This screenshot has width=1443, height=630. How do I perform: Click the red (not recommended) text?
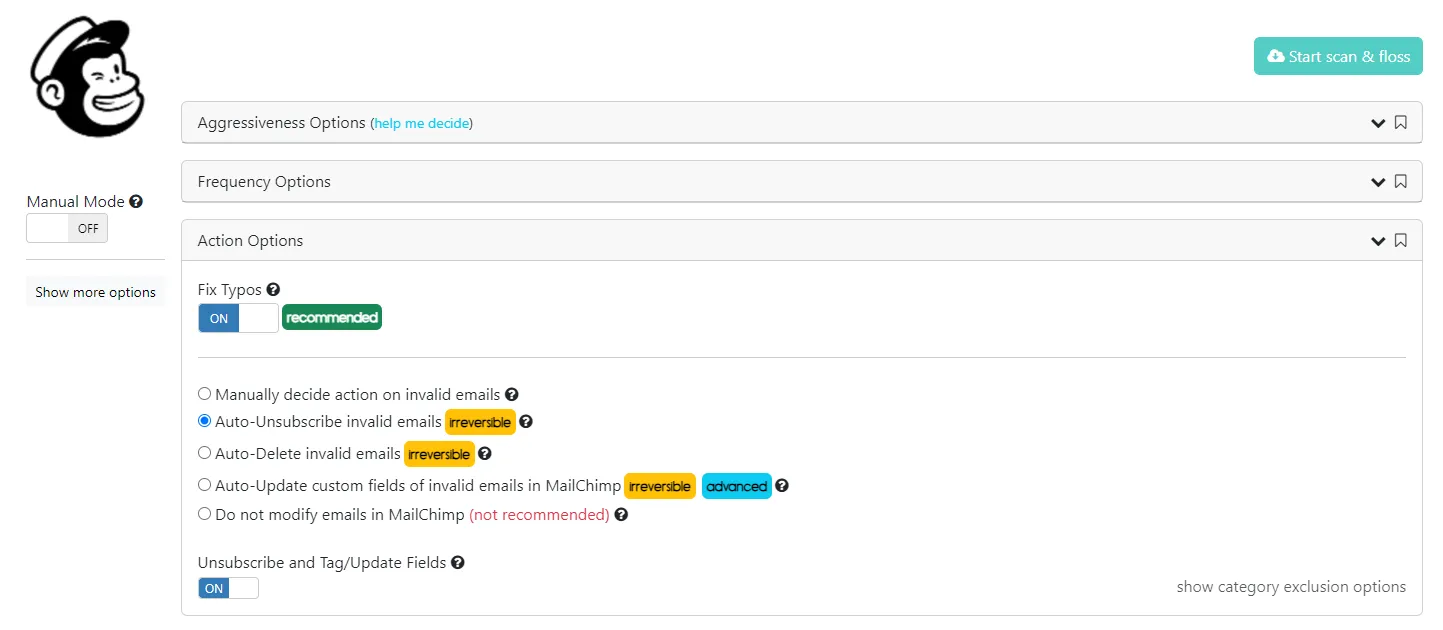coord(539,515)
